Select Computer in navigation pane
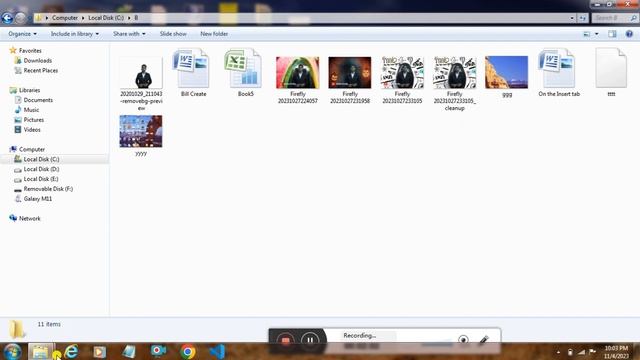 coord(32,149)
